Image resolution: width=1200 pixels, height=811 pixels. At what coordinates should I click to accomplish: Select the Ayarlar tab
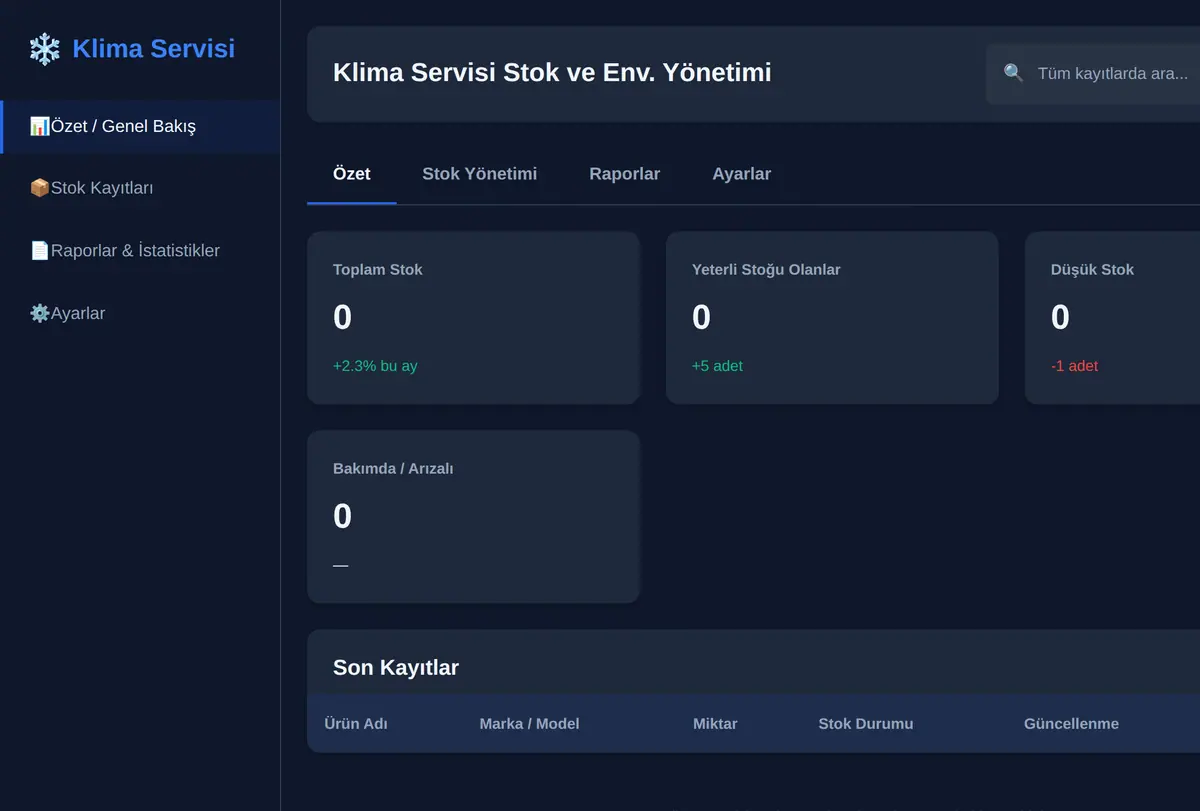[x=742, y=174]
